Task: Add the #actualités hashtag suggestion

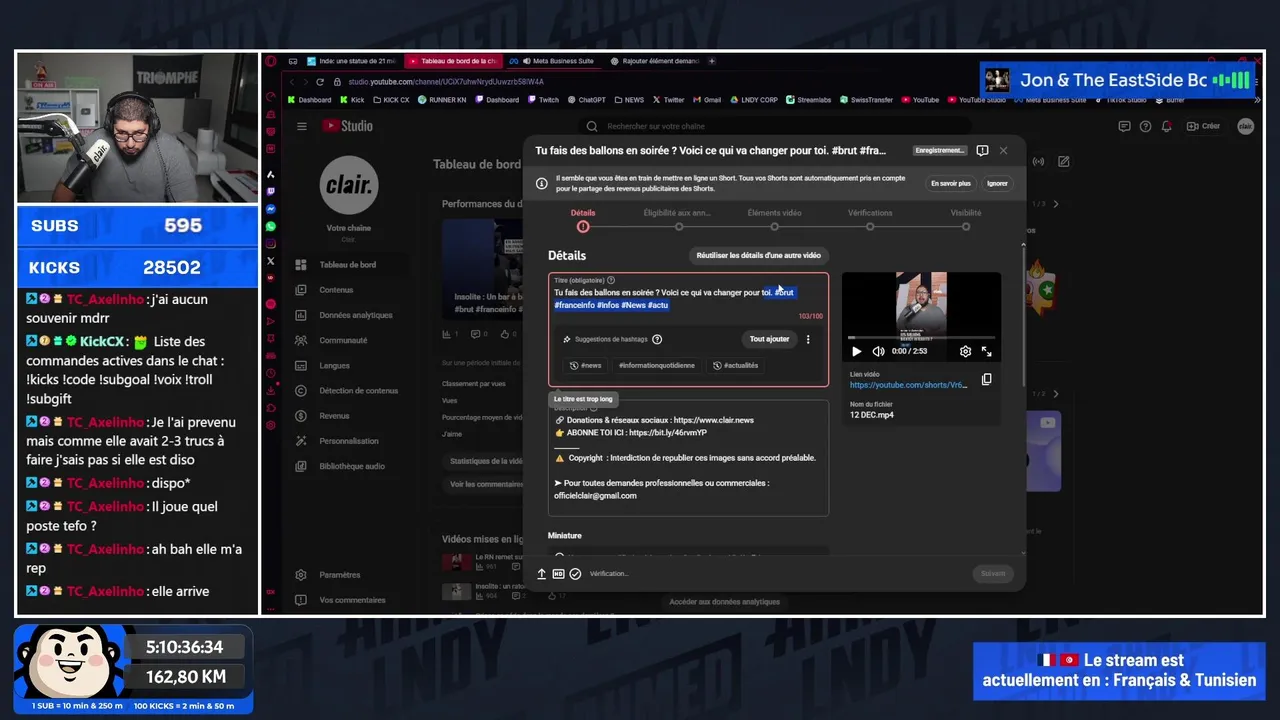Action: [735, 365]
